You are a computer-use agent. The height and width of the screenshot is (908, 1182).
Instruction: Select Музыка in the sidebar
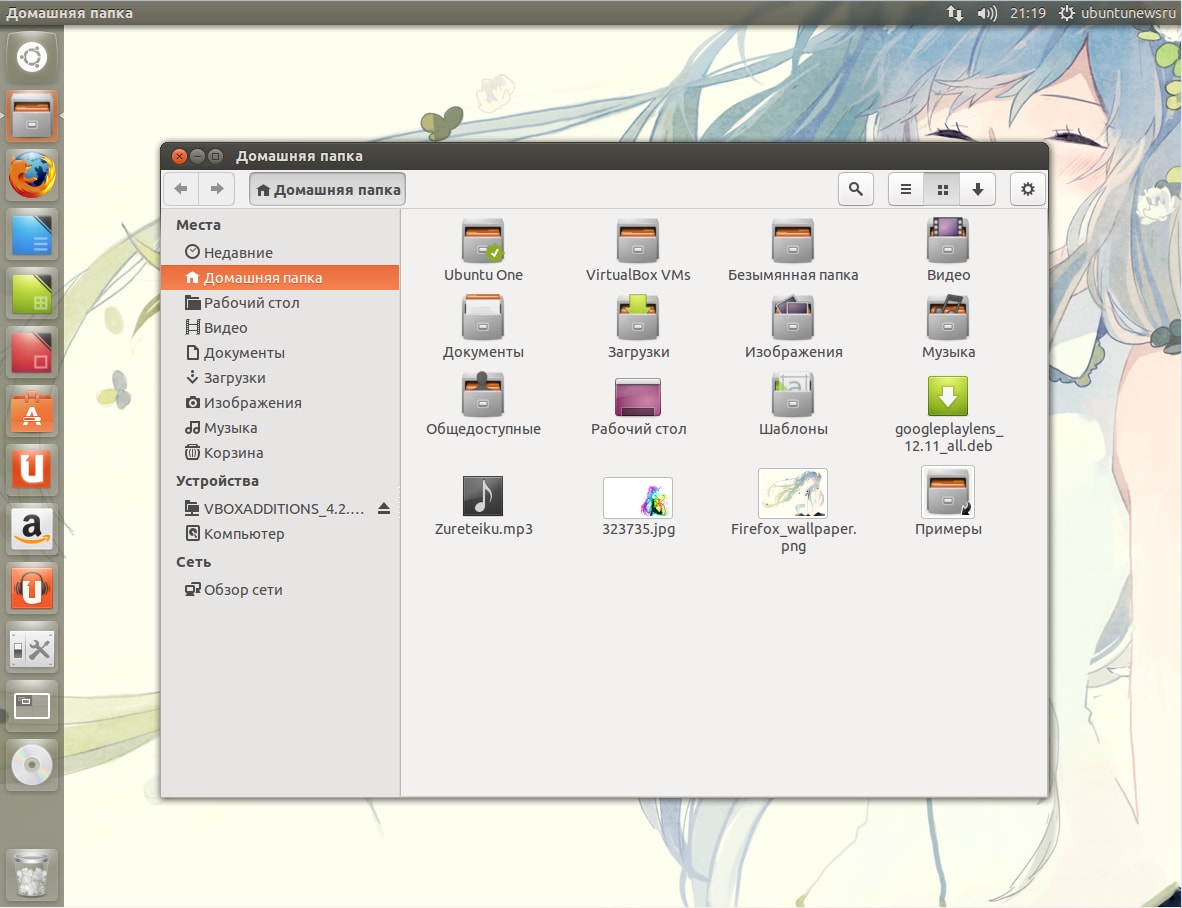280,427
